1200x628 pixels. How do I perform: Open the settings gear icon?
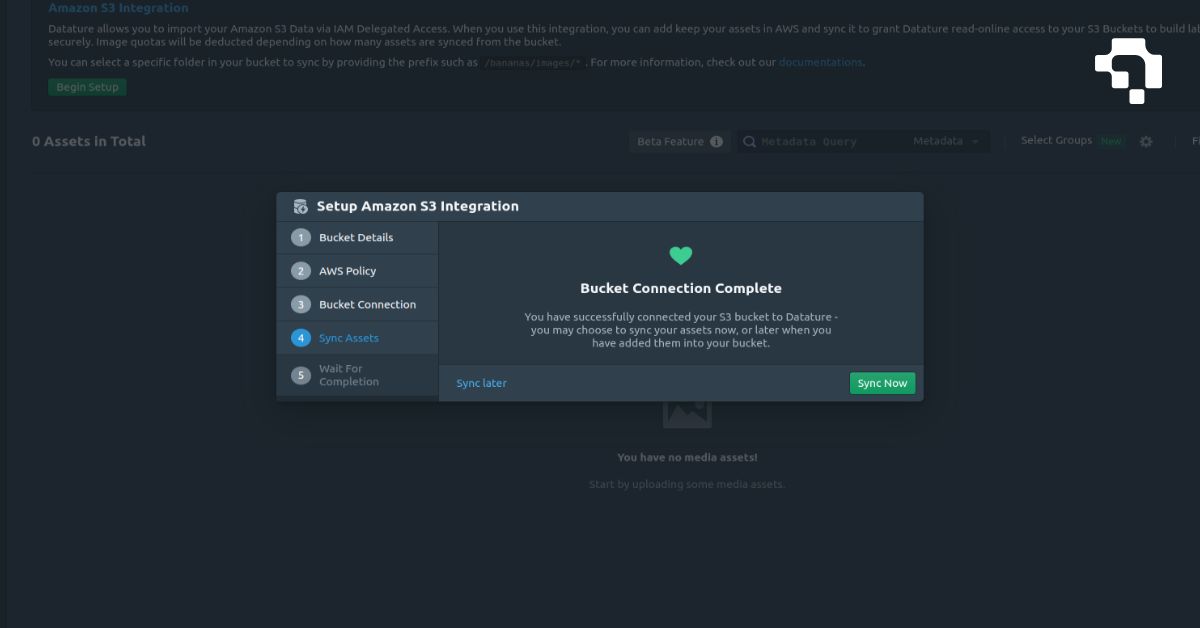[1146, 142]
